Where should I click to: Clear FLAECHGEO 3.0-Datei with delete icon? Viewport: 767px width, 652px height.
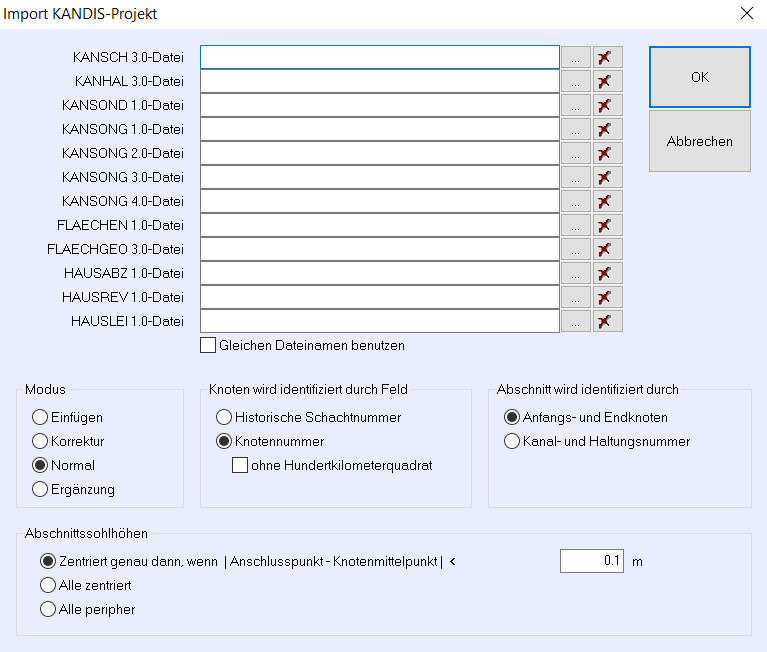pos(607,249)
